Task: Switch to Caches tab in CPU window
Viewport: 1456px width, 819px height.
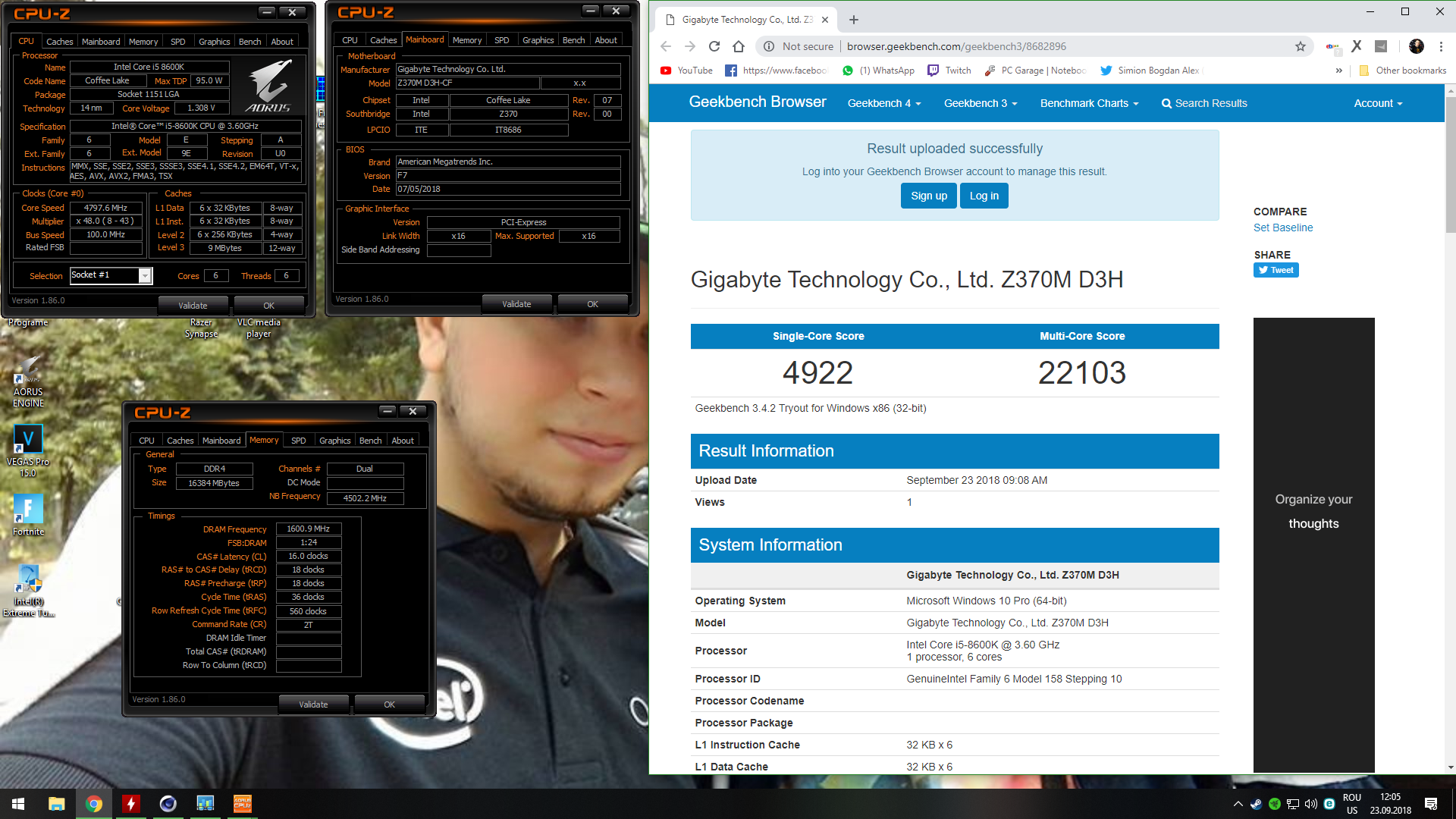Action: [59, 42]
